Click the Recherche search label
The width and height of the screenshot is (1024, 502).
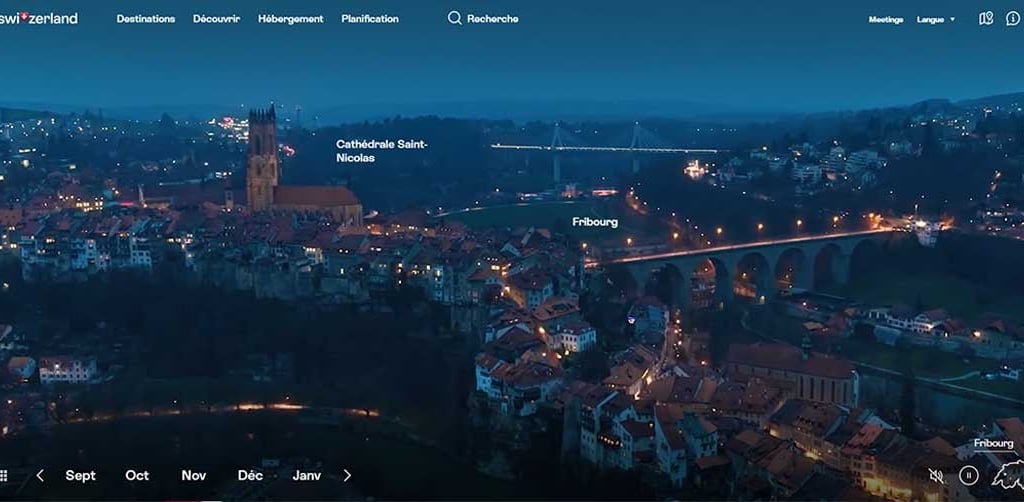pyautogui.click(x=492, y=19)
